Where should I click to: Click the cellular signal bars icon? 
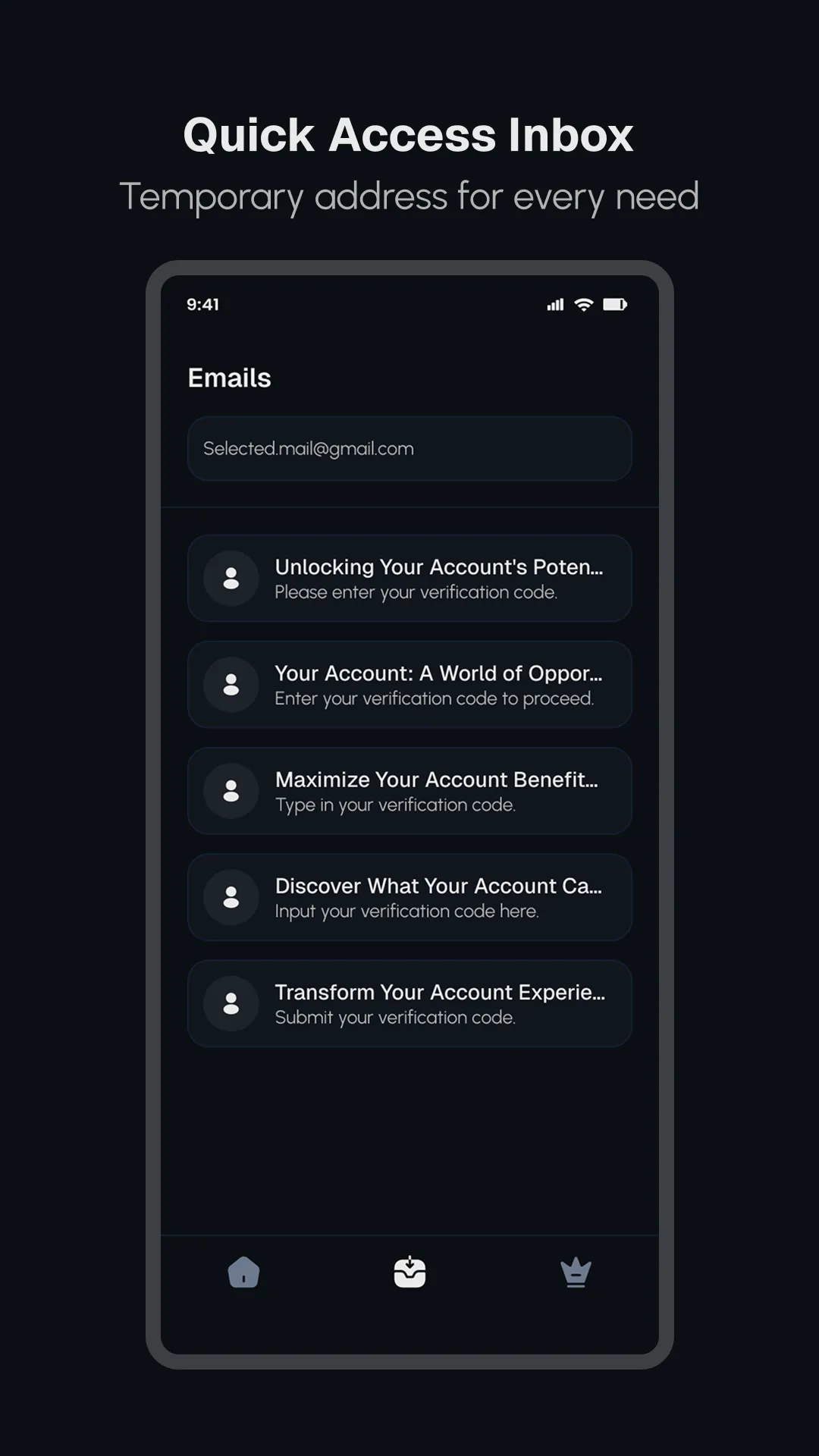point(555,304)
